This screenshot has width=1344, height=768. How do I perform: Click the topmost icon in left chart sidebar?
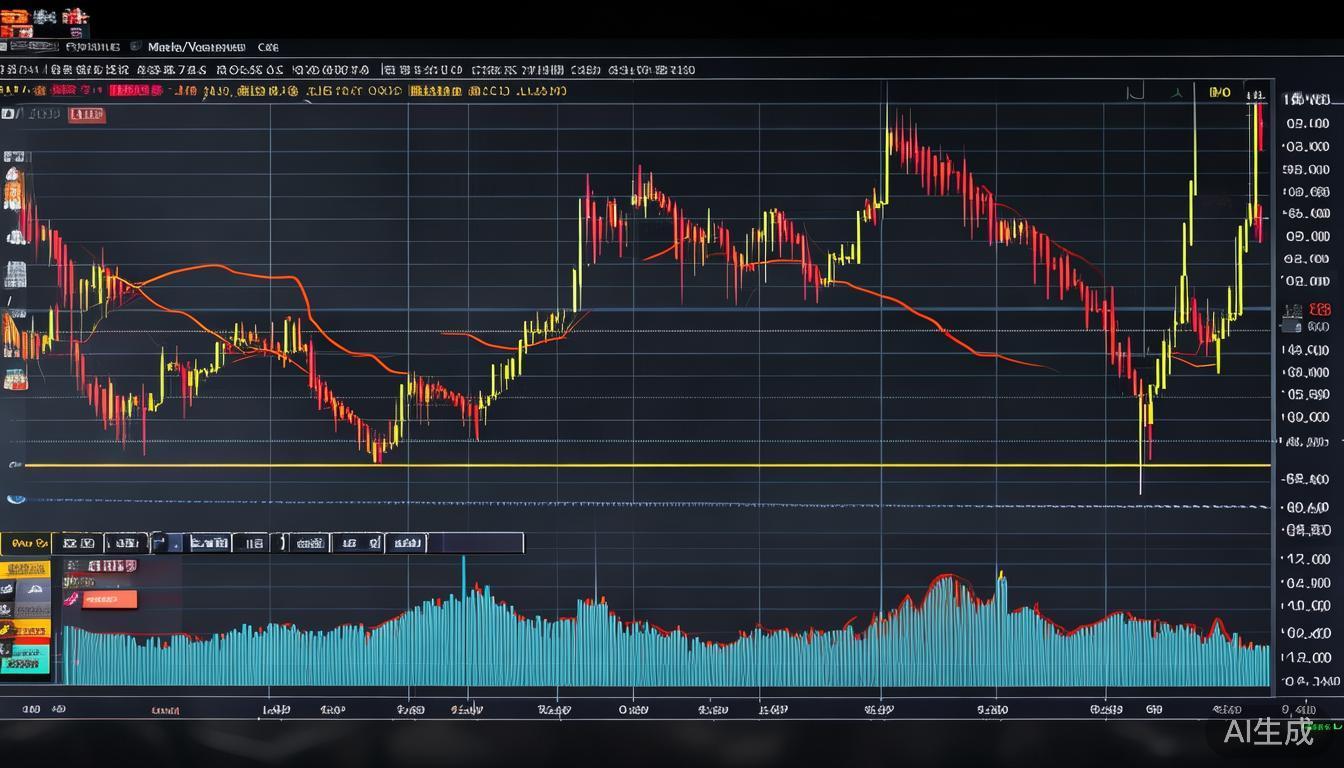tap(15, 157)
